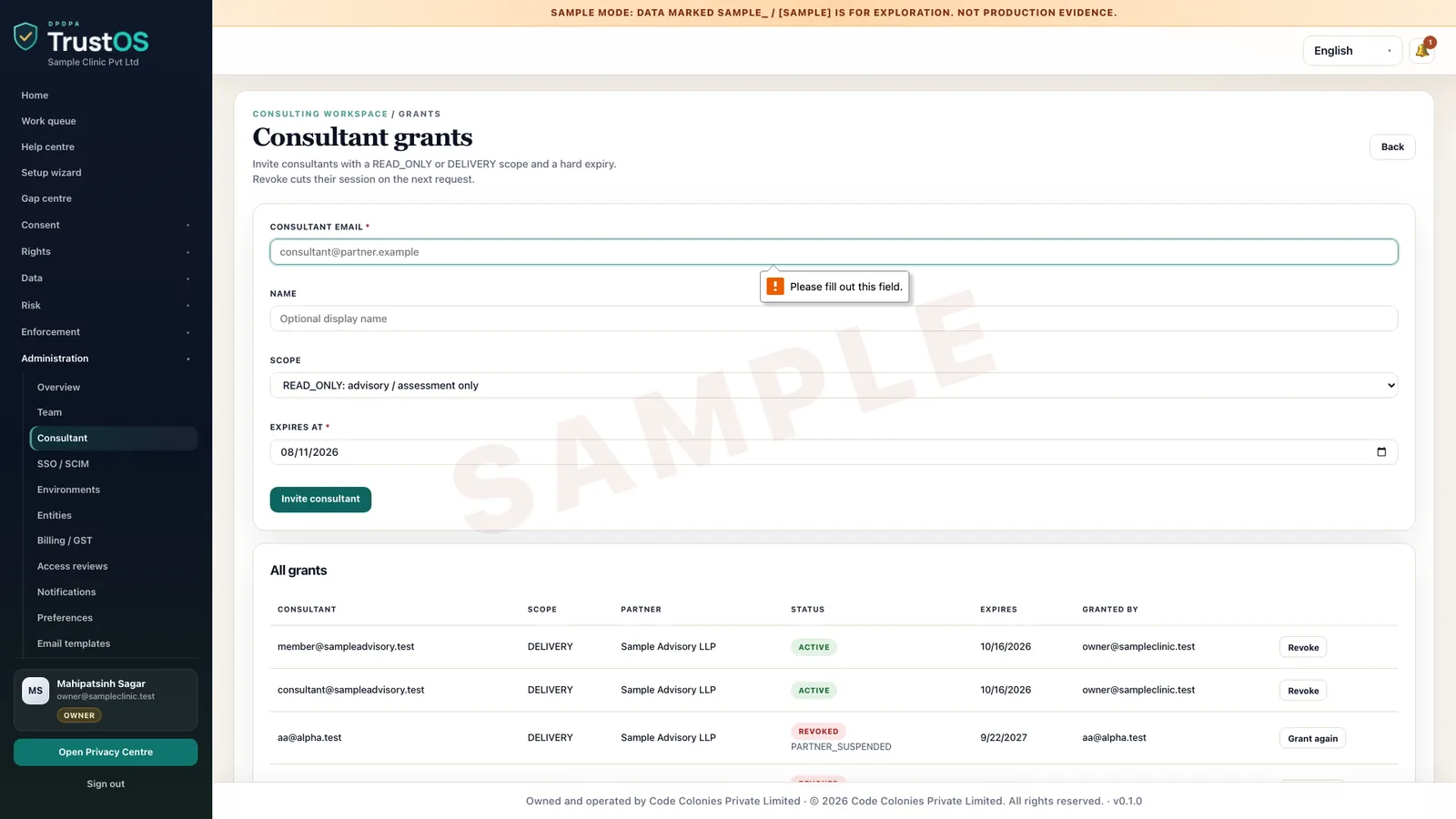Viewport: 1456px width, 819px height.
Task: Focus the optional Name field
Action: pyautogui.click(x=834, y=319)
